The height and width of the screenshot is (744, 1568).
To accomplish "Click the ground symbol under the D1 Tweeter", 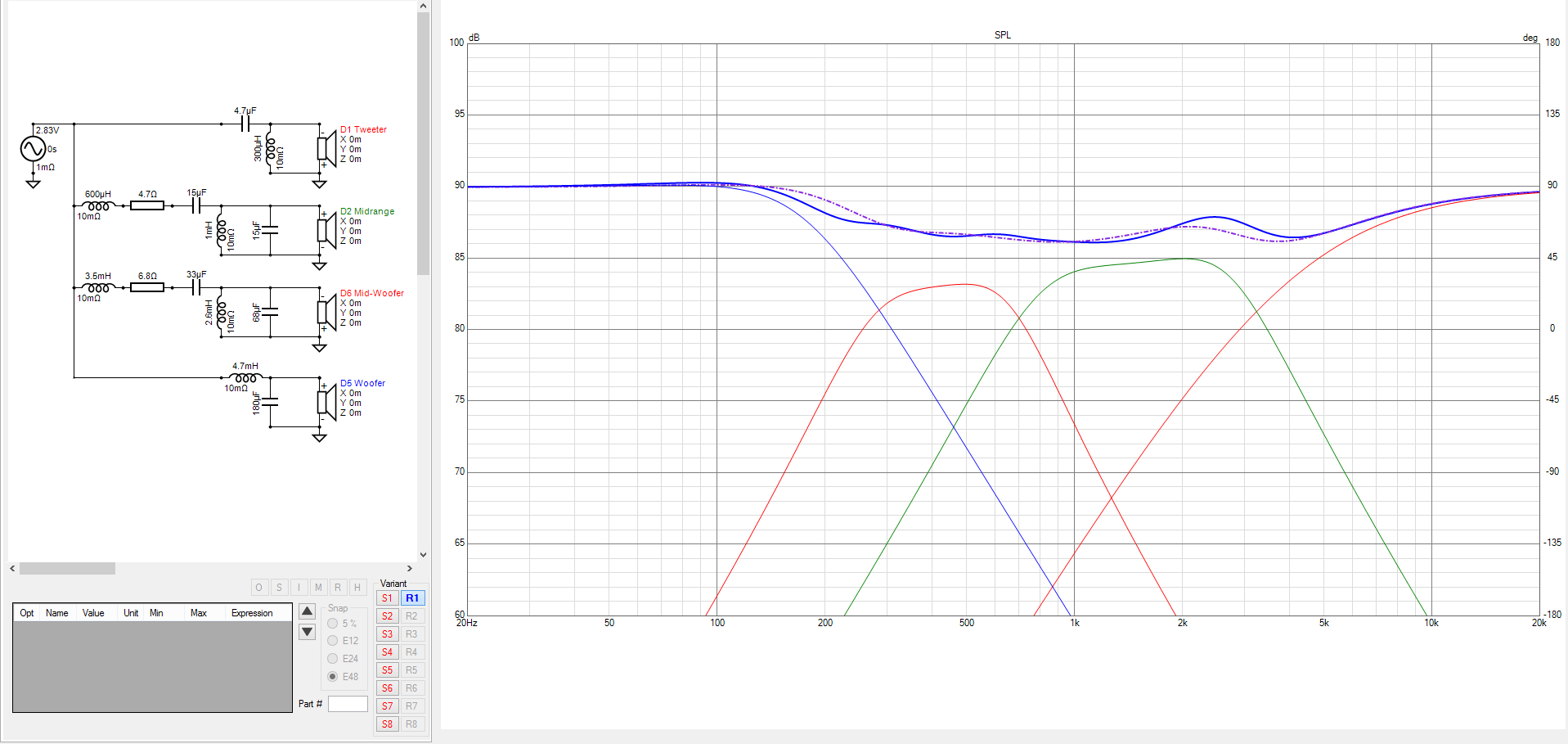I will pos(320,184).
